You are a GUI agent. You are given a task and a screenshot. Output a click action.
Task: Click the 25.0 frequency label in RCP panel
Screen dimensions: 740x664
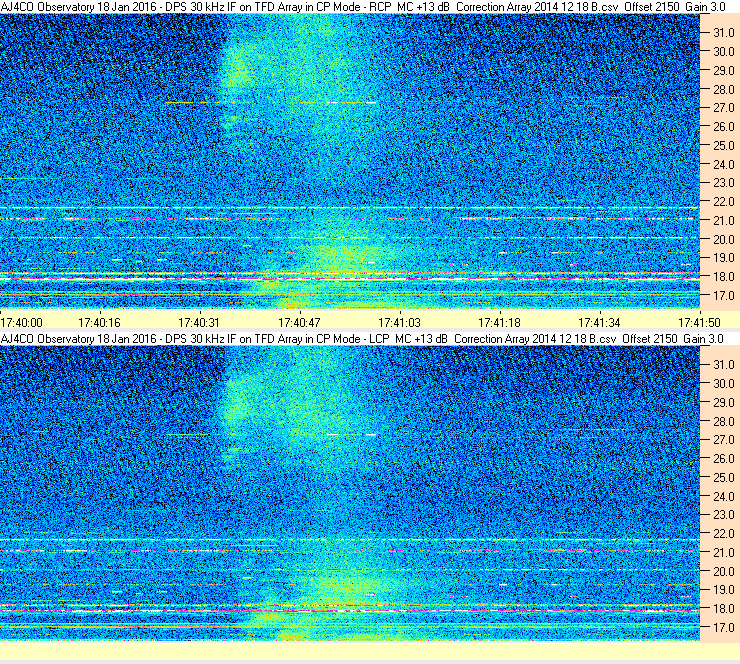click(723, 145)
